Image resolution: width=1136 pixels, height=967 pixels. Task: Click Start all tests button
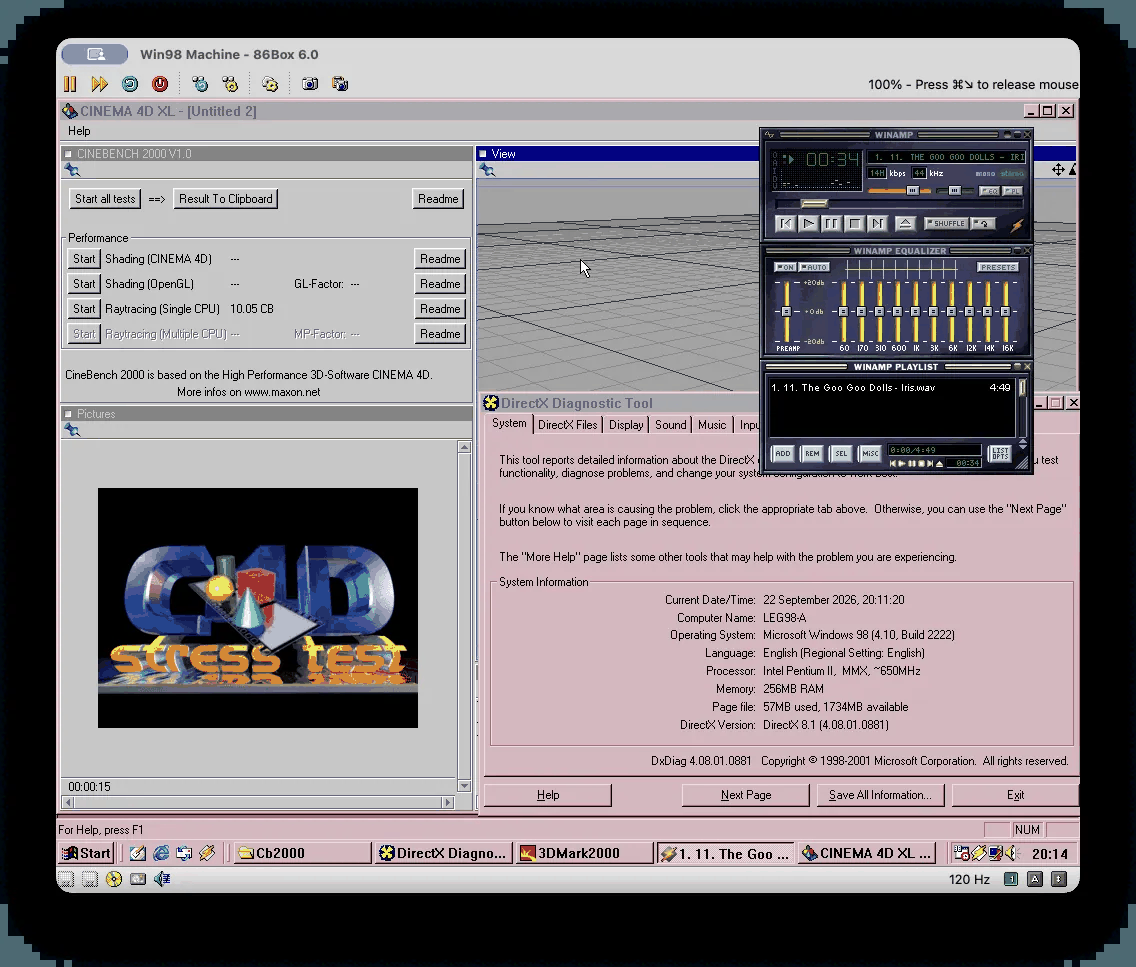[x=105, y=198]
